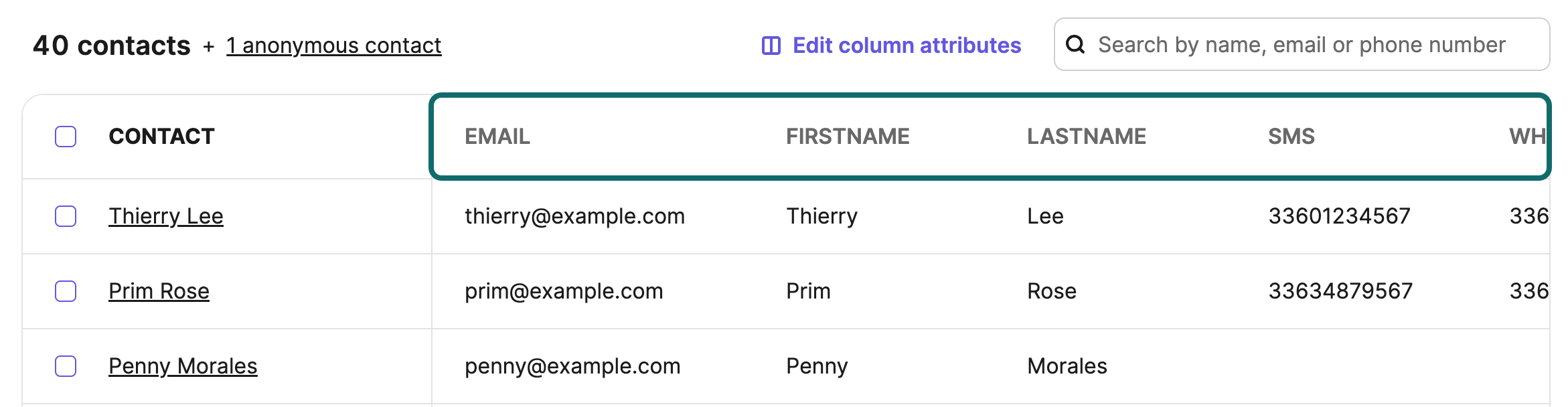Select the FIRSTNAME column header
Viewport: 1568px width, 407px height.
click(848, 137)
